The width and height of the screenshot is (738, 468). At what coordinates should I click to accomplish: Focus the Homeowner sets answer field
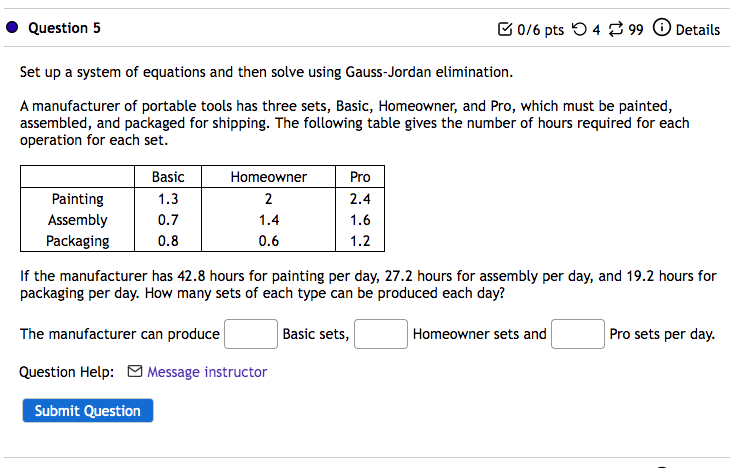click(x=381, y=334)
